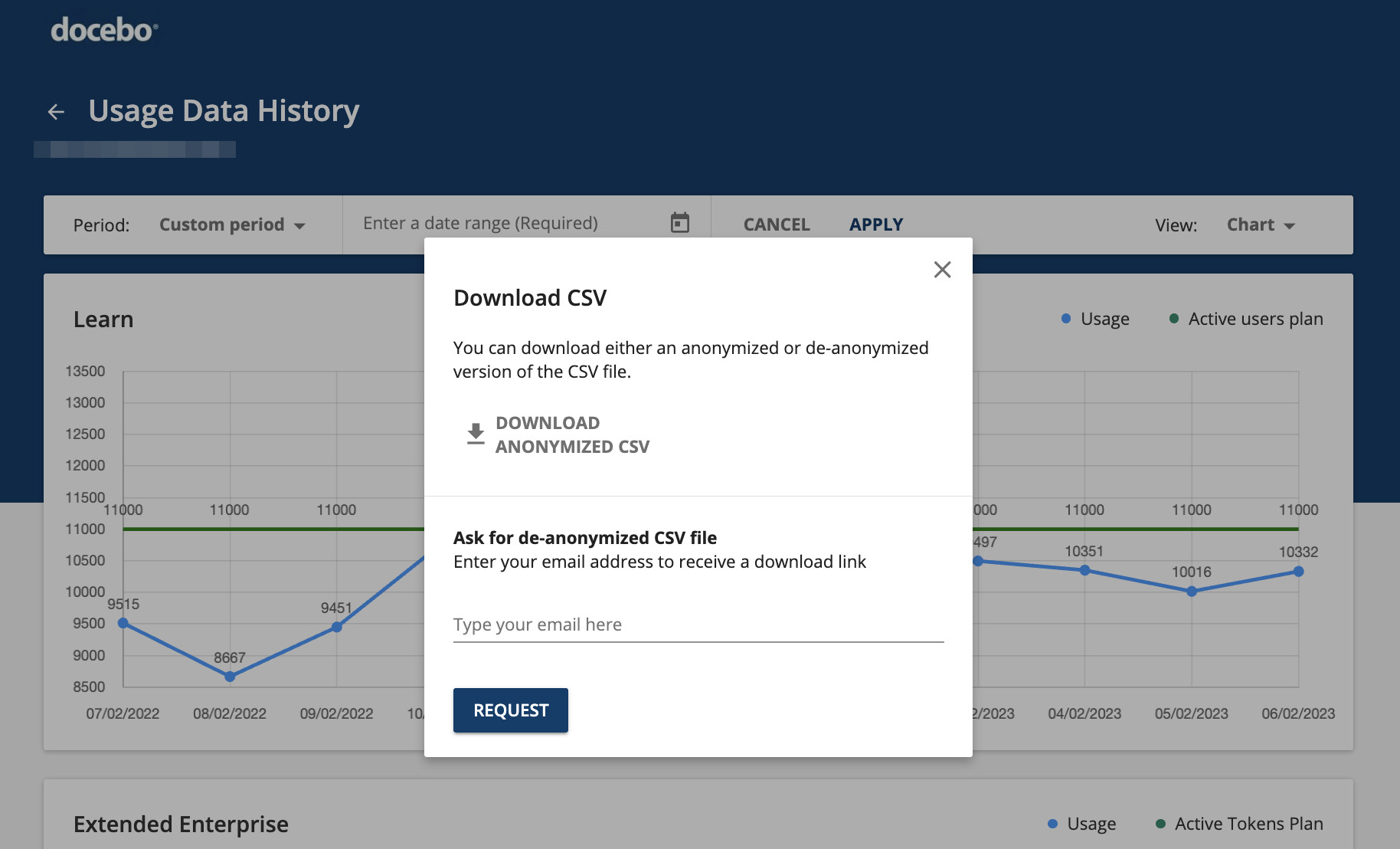
Task: Click CANCEL in the filter bar
Action: (x=776, y=225)
